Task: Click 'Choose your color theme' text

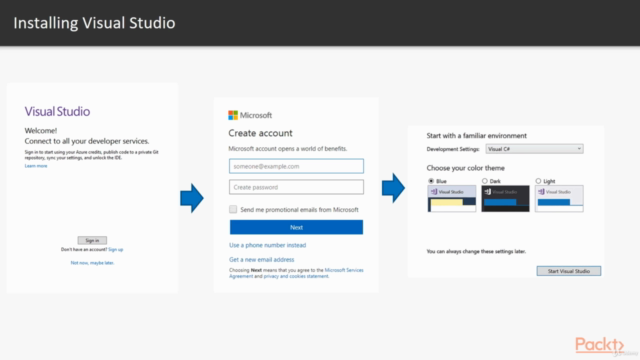Action: tap(465, 168)
